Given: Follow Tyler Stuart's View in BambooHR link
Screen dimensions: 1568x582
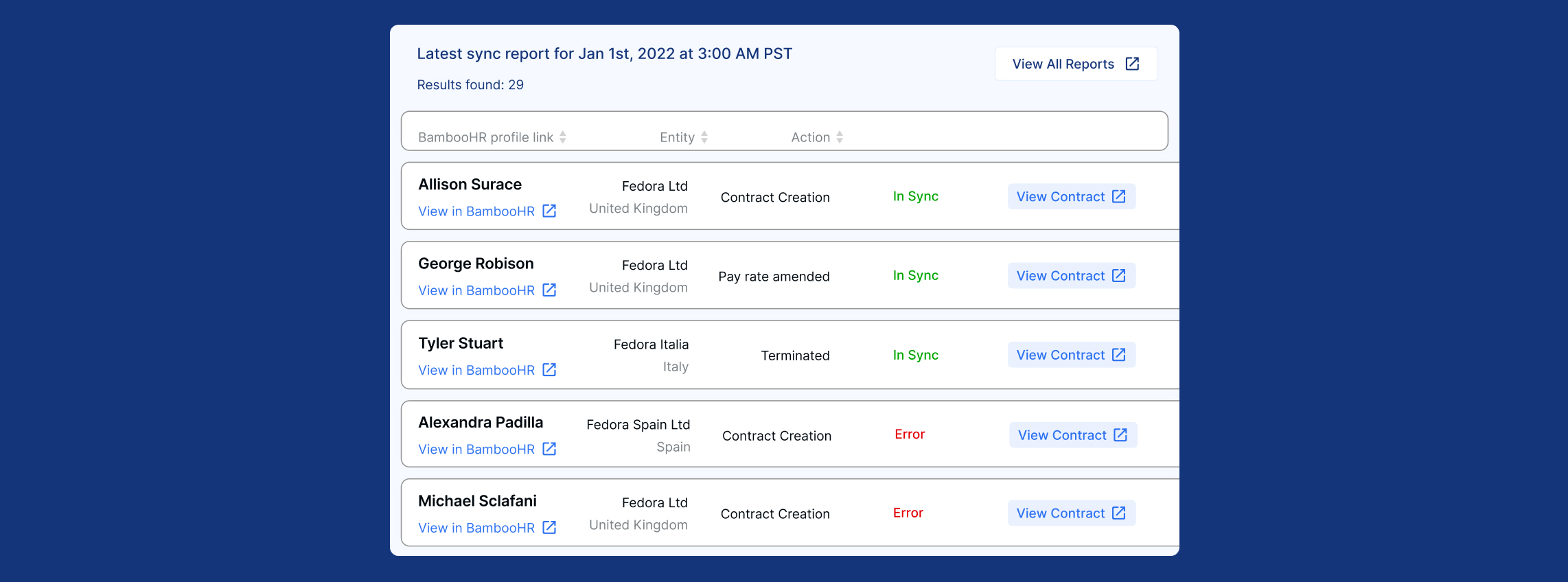Looking at the screenshot, I should tap(476, 370).
